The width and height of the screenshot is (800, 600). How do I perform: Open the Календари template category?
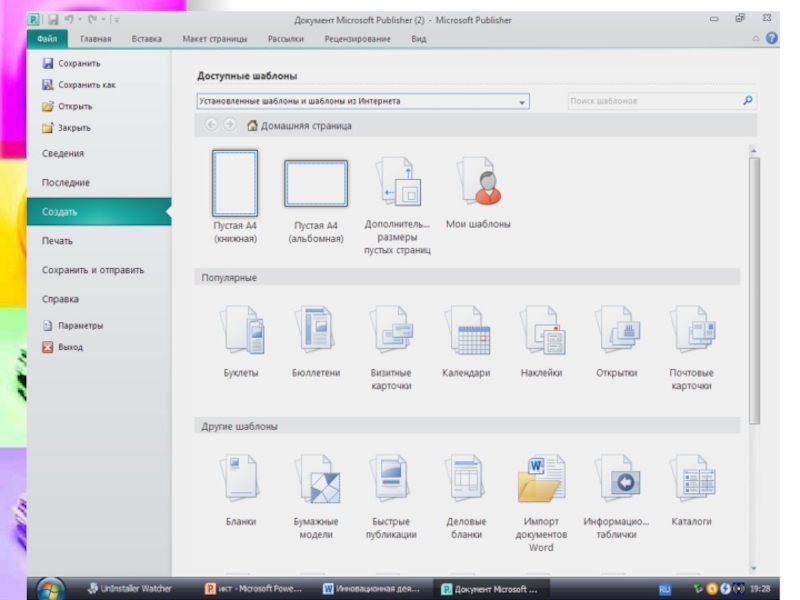(x=466, y=331)
